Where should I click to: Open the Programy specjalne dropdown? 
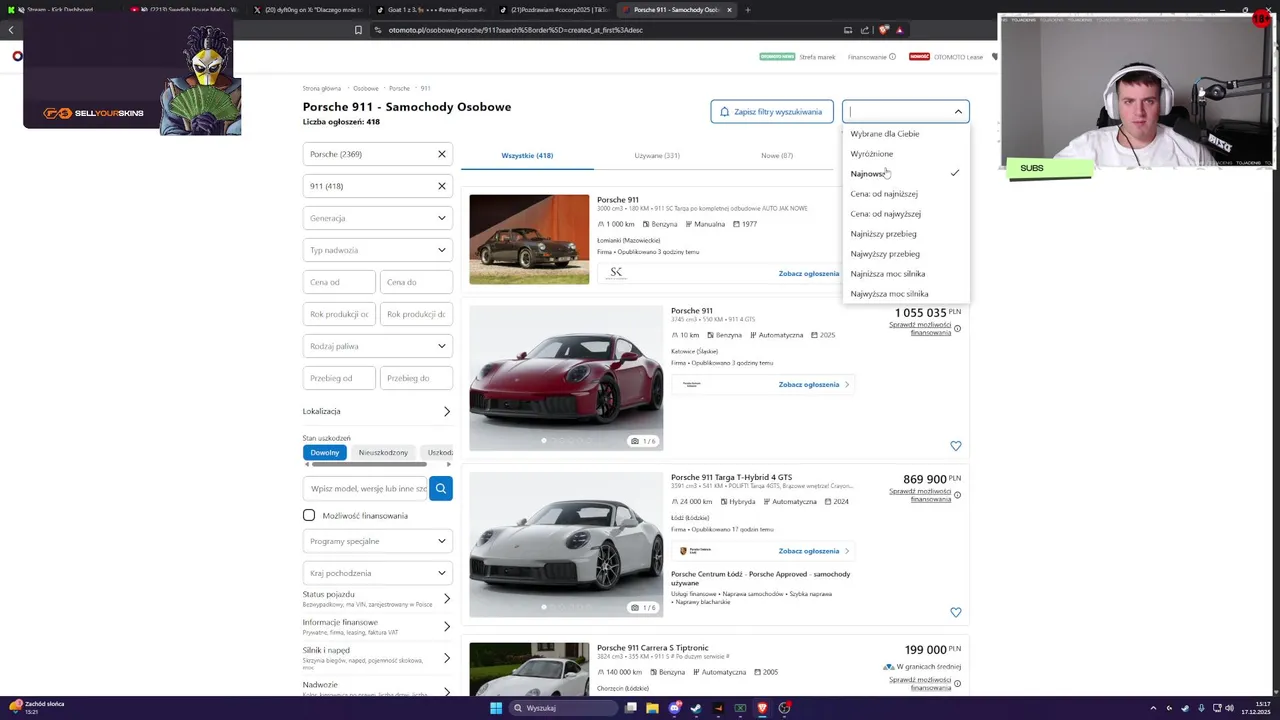pos(378,541)
